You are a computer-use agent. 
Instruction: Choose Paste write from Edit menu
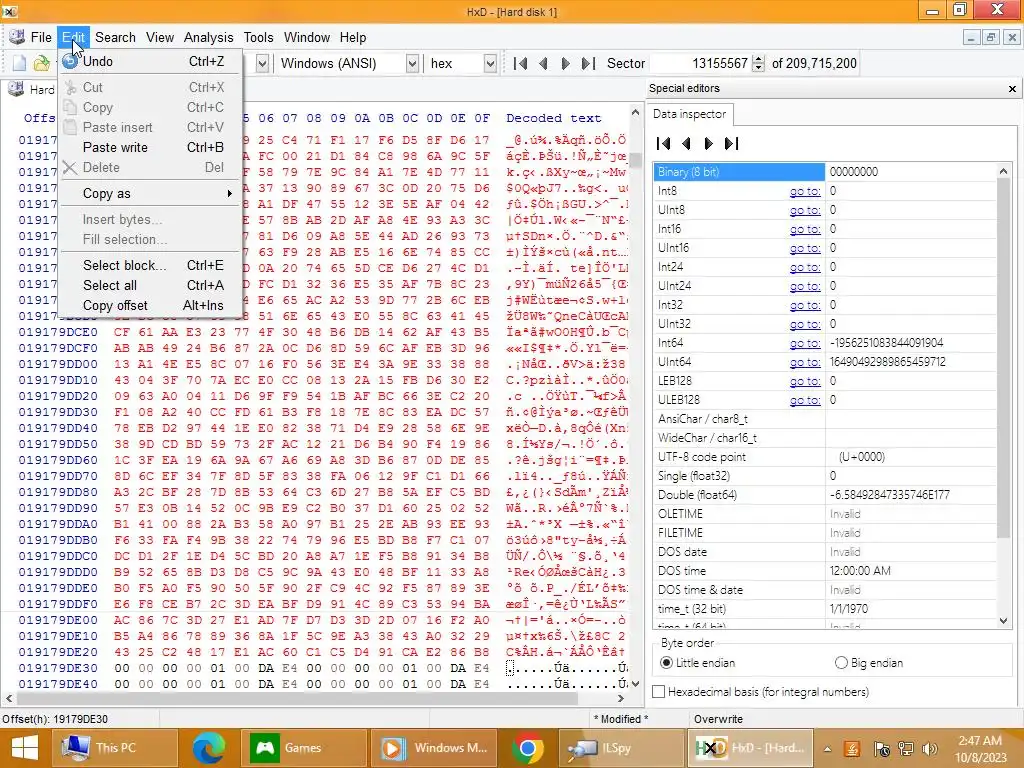pos(150,148)
